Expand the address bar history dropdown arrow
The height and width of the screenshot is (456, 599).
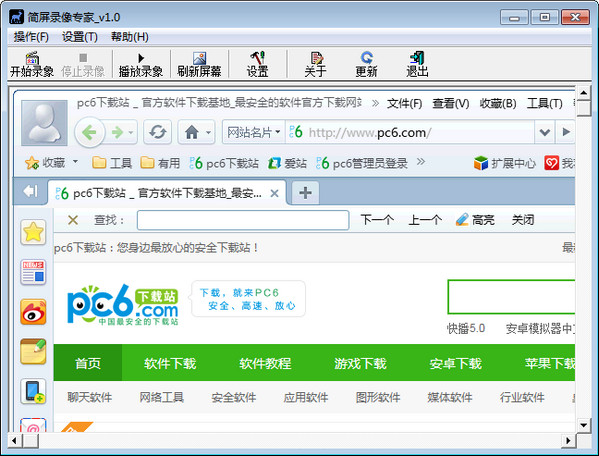tap(544, 132)
